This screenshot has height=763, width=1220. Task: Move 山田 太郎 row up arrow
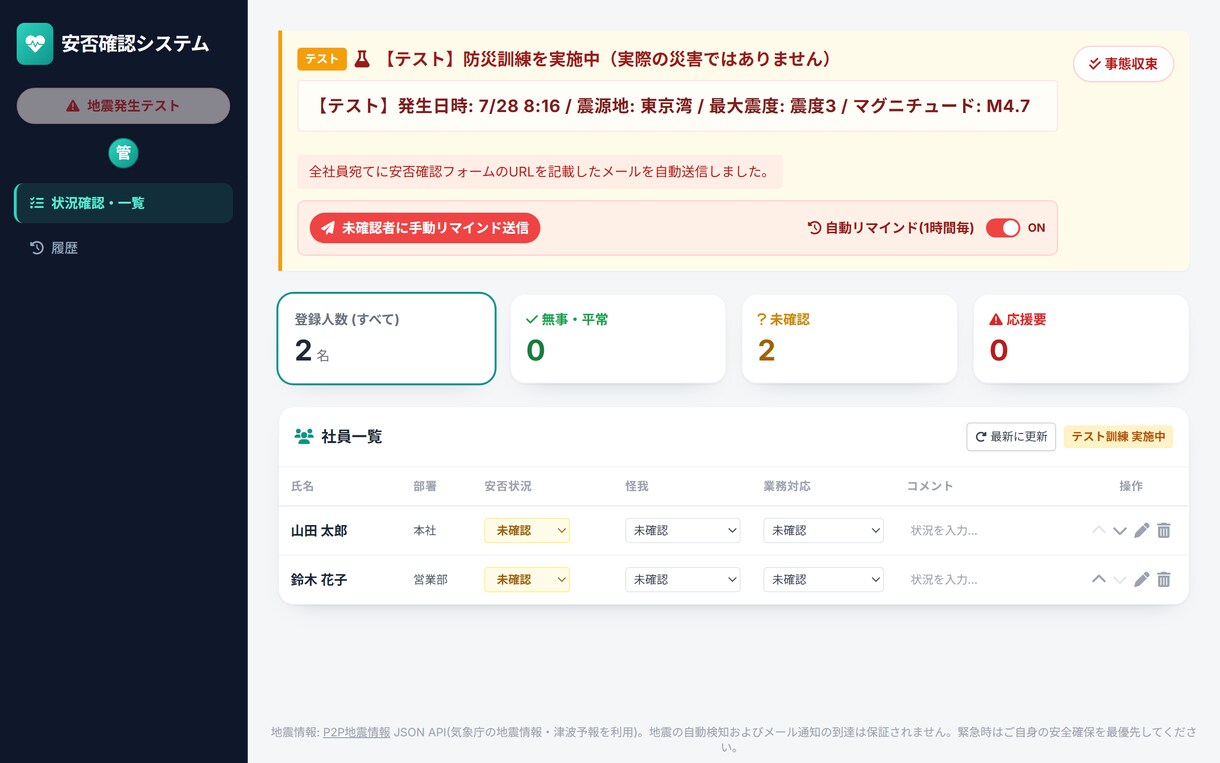point(1099,530)
